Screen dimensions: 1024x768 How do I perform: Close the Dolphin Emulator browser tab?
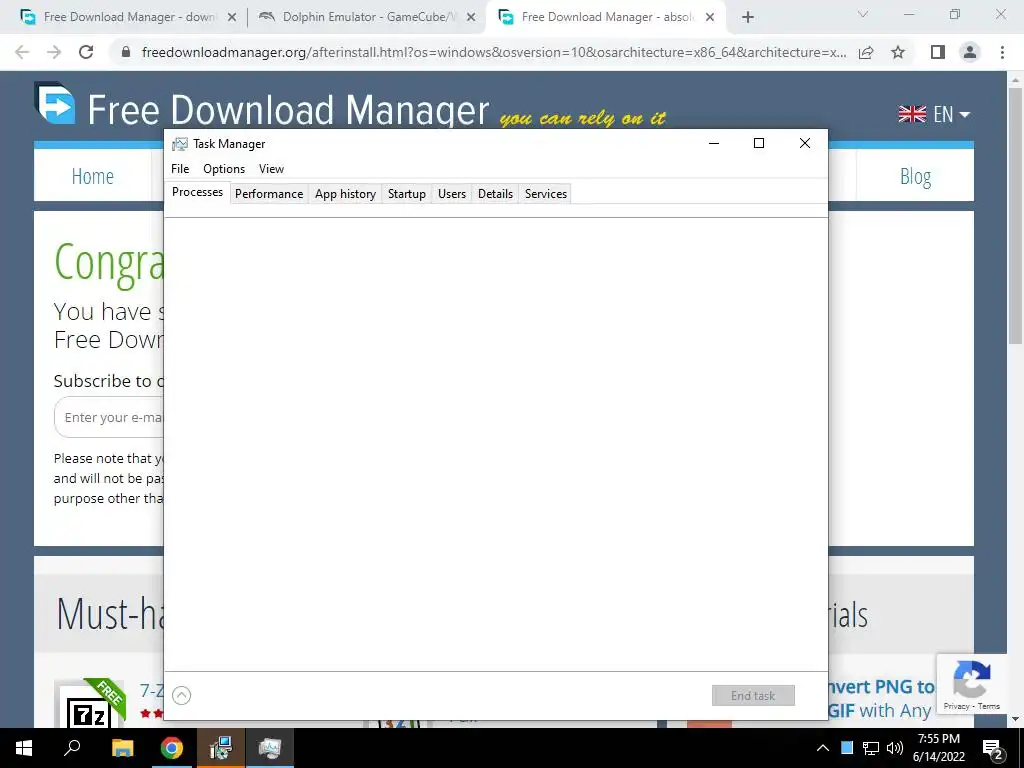[x=471, y=18]
